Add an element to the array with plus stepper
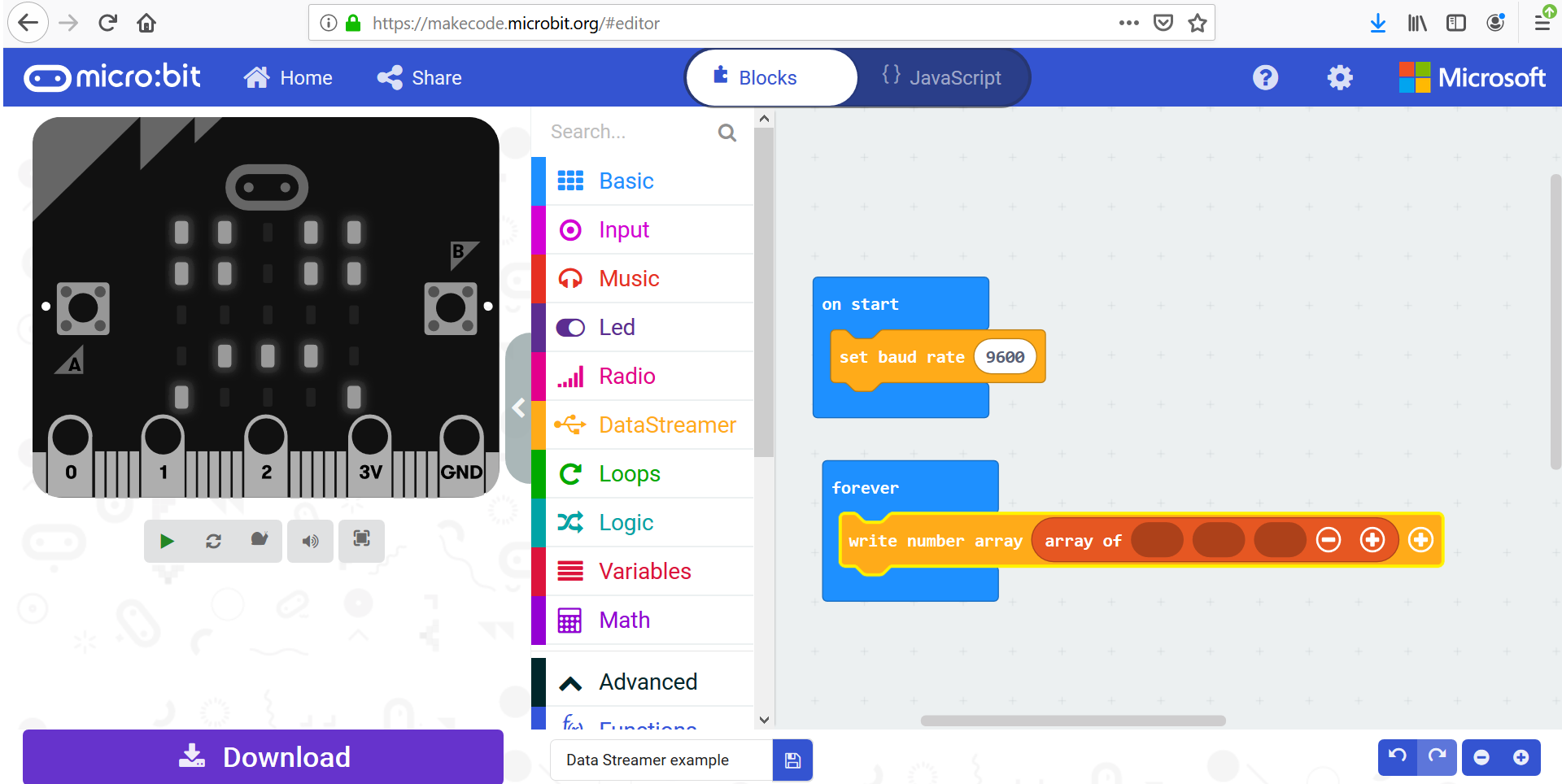The width and height of the screenshot is (1562, 784). pyautogui.click(x=1372, y=539)
